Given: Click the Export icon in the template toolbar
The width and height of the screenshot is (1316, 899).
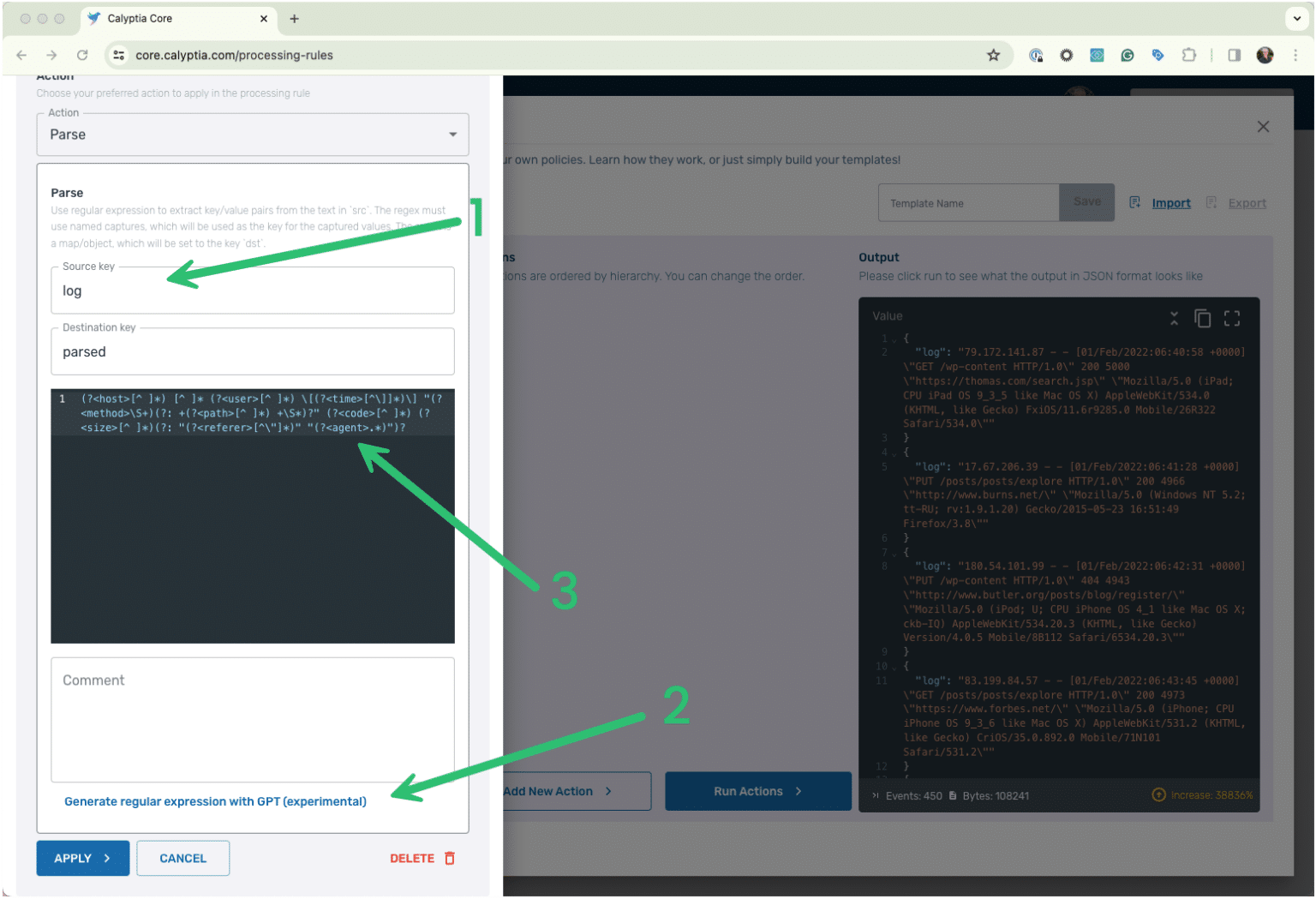Looking at the screenshot, I should click(x=1211, y=202).
